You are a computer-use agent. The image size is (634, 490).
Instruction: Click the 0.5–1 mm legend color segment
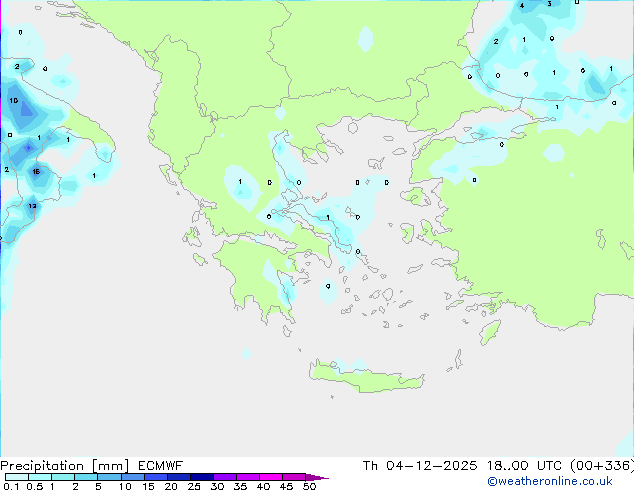click(x=40, y=477)
